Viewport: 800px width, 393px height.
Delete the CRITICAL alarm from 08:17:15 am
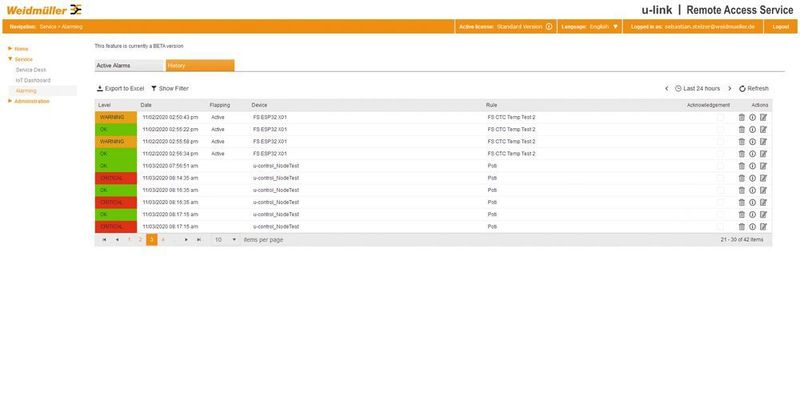742,227
